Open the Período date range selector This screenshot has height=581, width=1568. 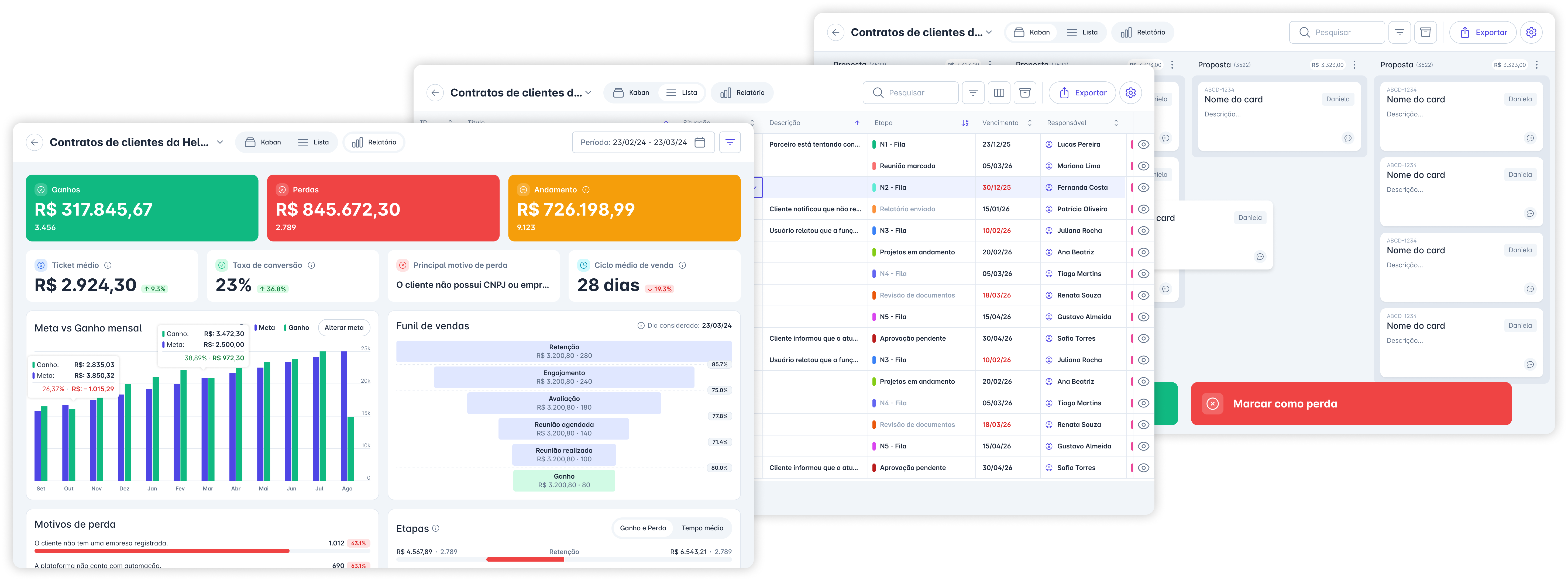pos(643,142)
